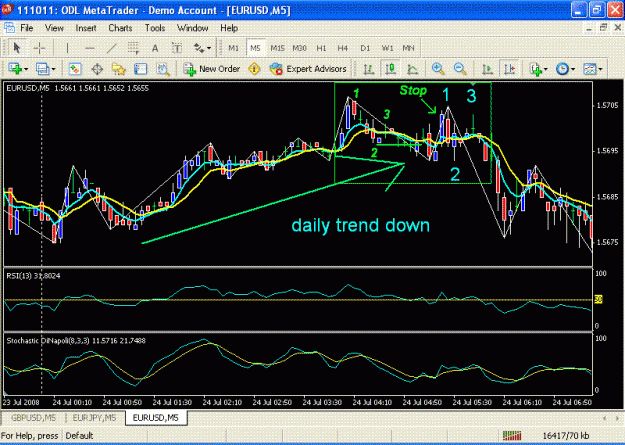Switch to the GBPUSD,M5 chart tab

pyautogui.click(x=33, y=418)
